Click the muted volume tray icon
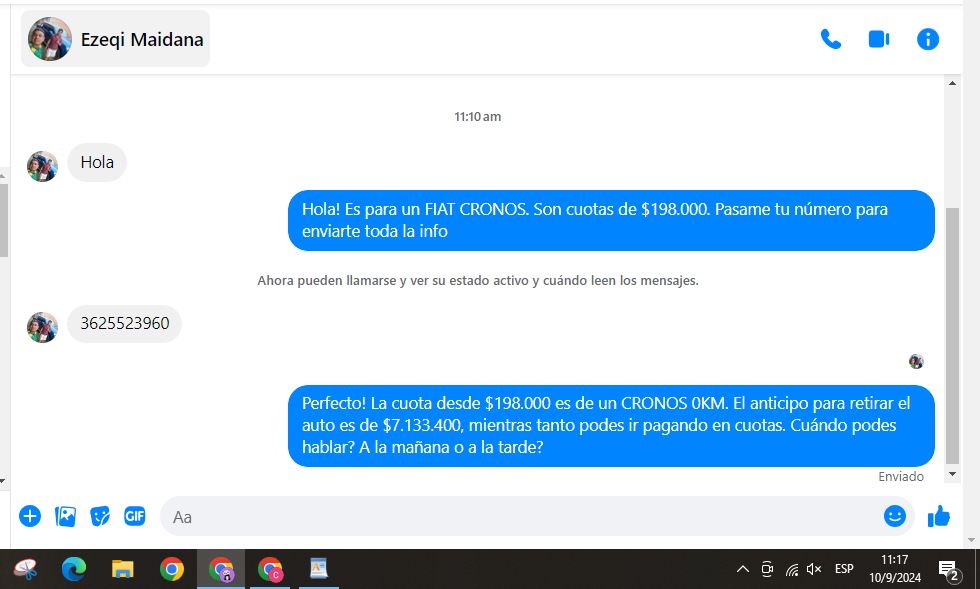 814,569
